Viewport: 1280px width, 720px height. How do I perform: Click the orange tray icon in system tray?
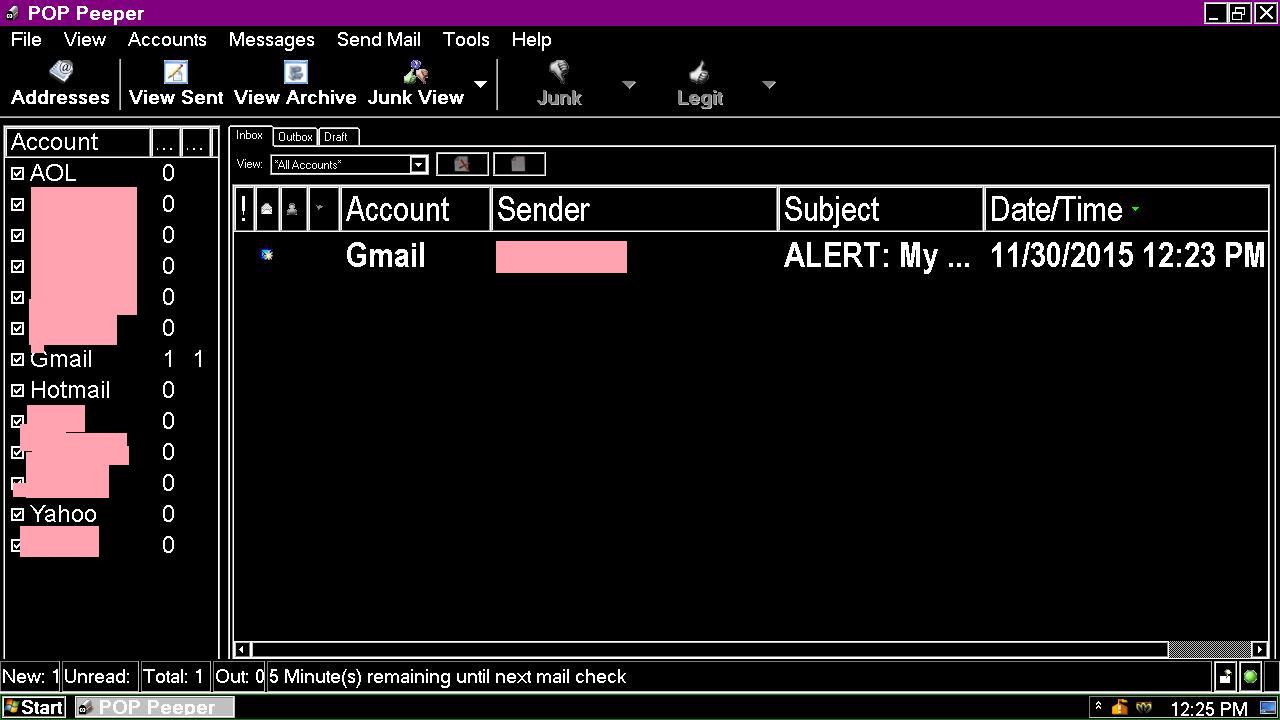coord(1119,707)
